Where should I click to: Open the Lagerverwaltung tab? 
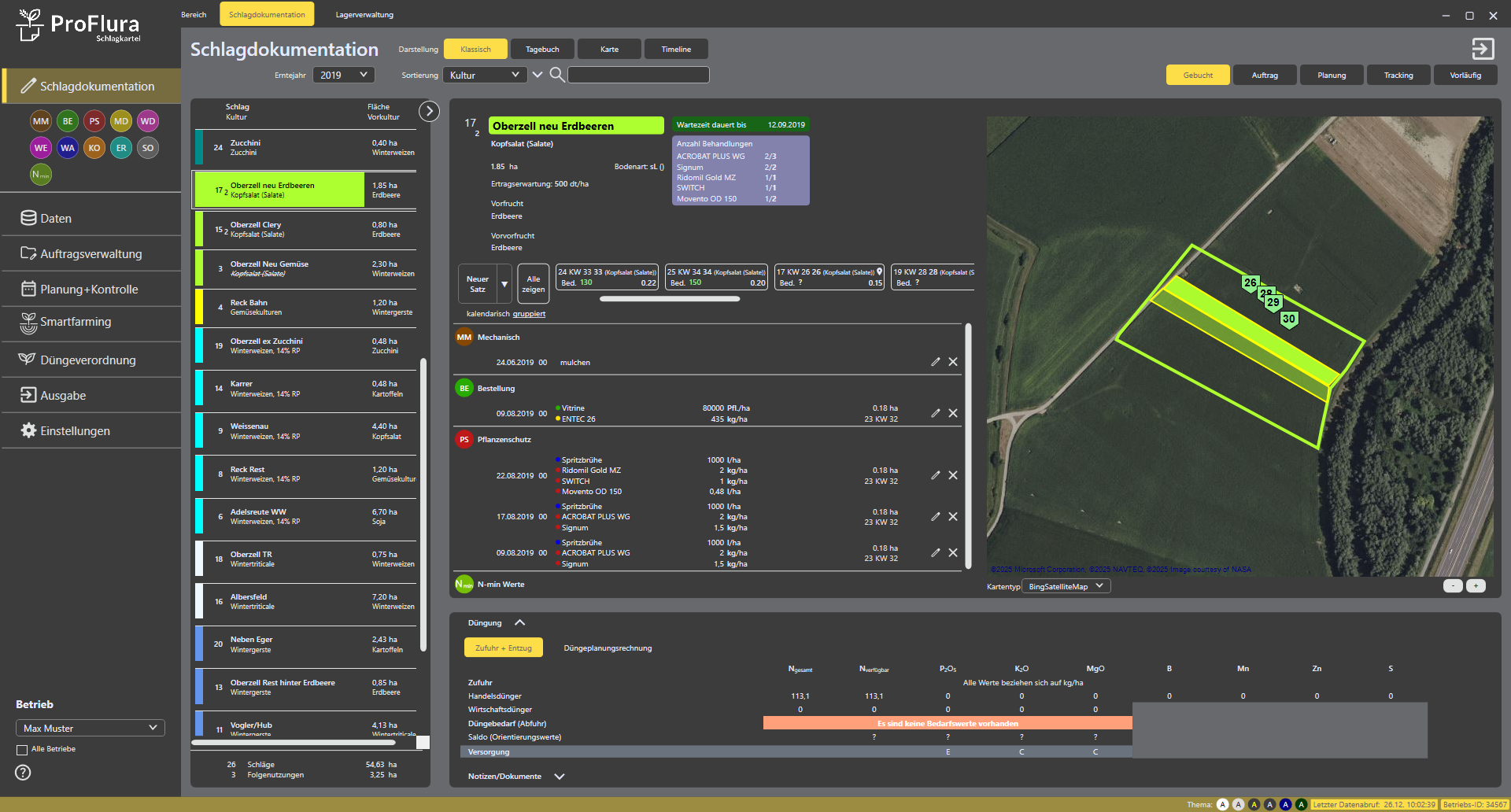(364, 14)
